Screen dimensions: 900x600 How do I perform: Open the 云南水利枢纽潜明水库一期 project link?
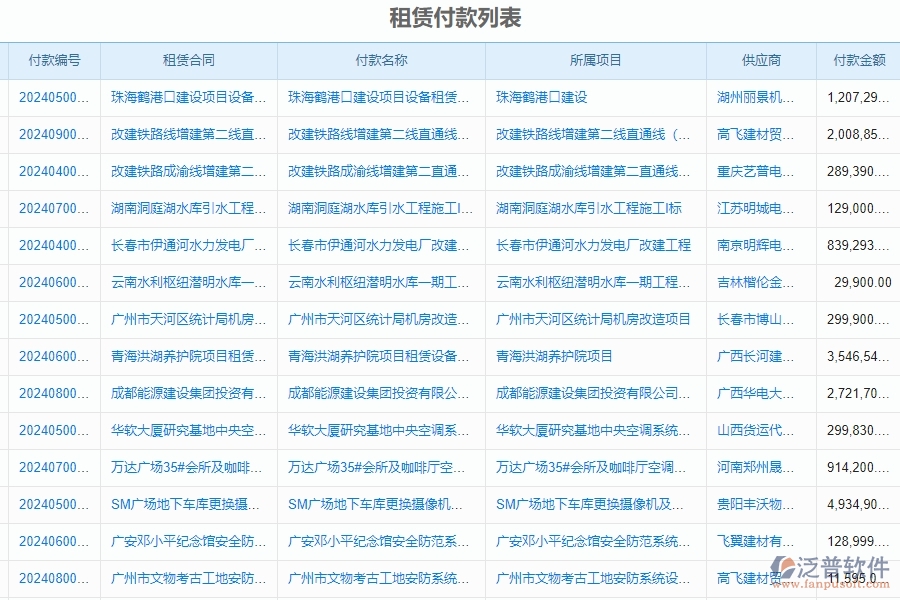coord(589,282)
